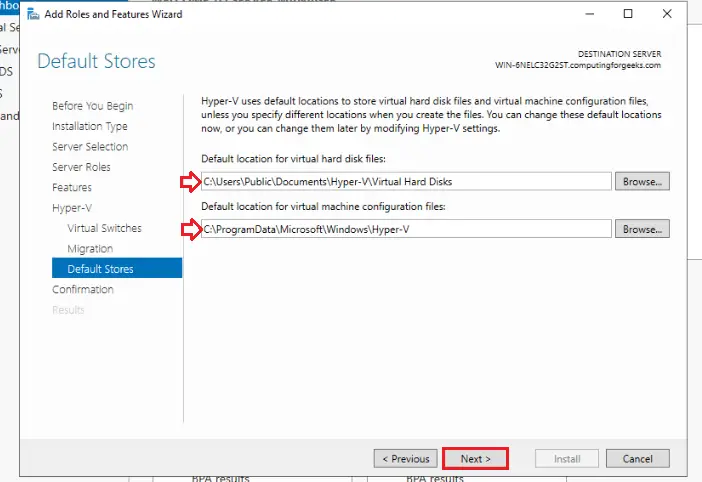The width and height of the screenshot is (702, 482).
Task: Click the Next button
Action: click(475, 459)
